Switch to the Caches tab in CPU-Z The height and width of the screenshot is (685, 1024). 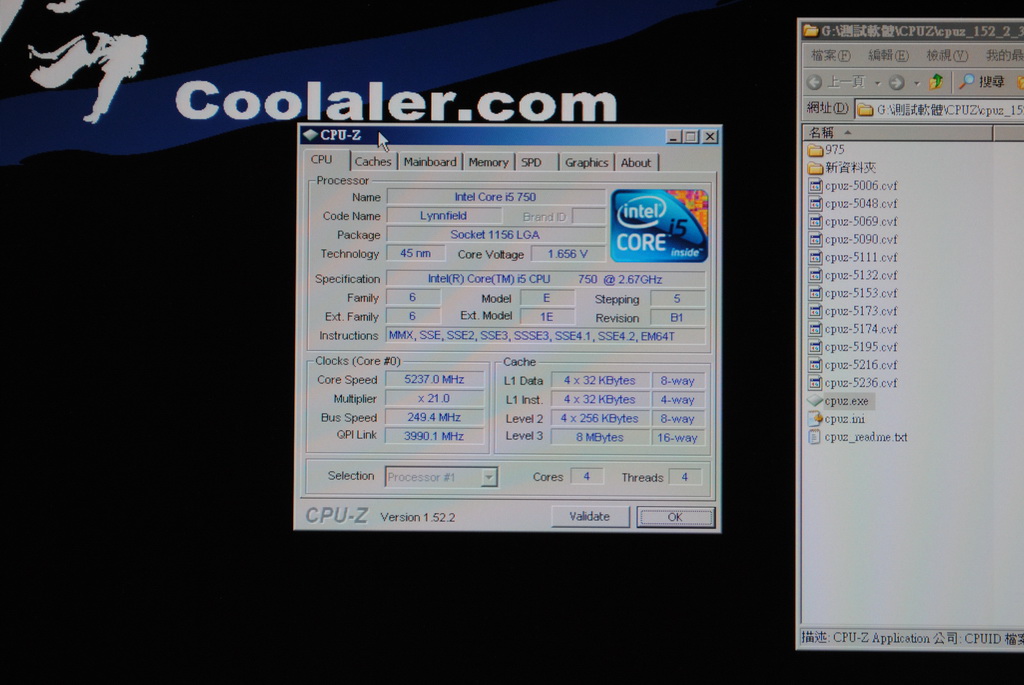click(373, 162)
